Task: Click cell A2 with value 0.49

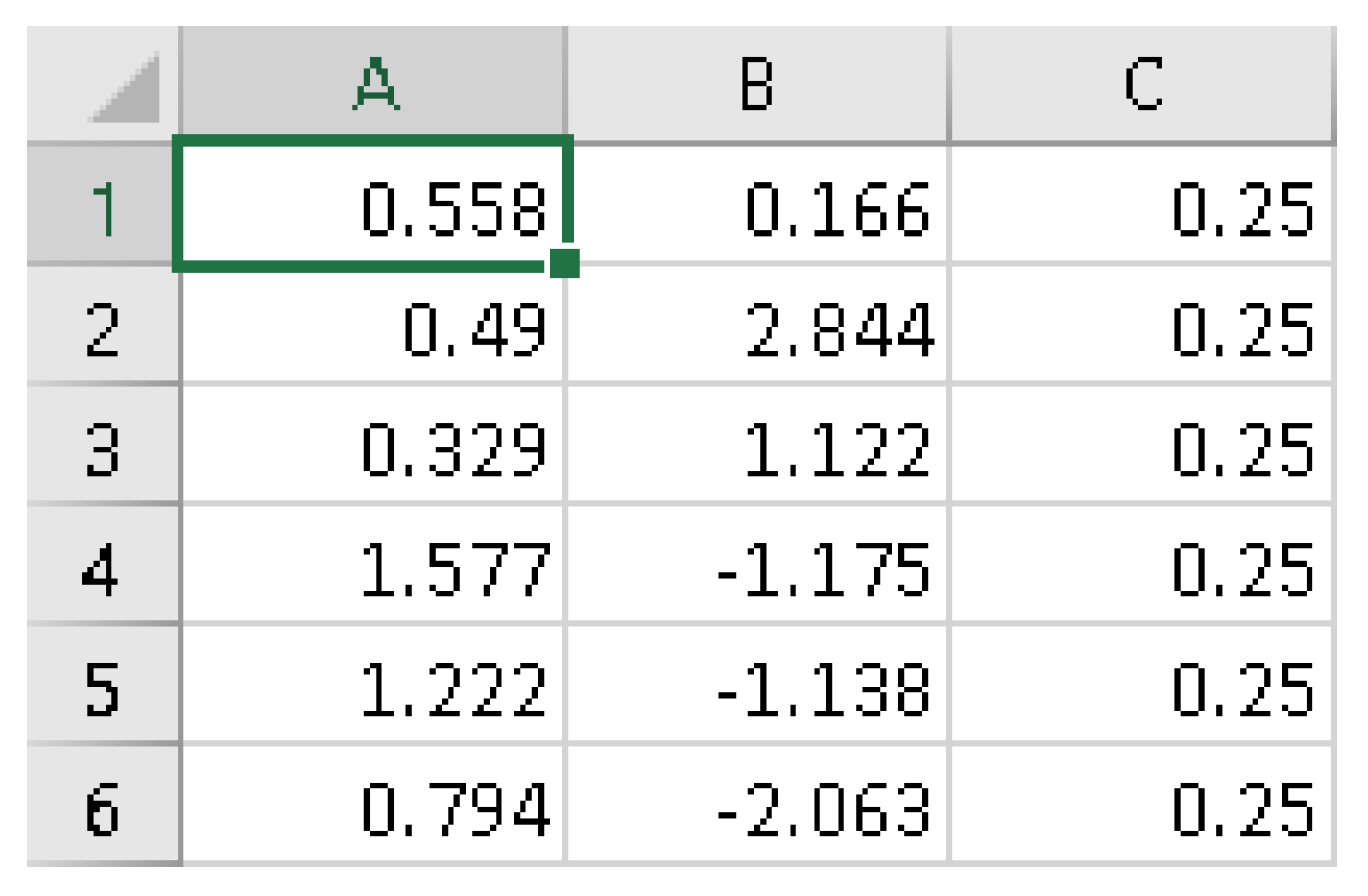Action: [374, 327]
